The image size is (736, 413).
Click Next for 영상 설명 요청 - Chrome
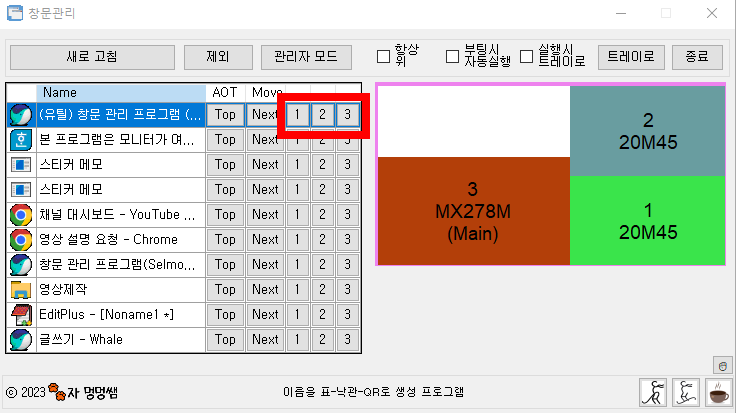coord(265,239)
